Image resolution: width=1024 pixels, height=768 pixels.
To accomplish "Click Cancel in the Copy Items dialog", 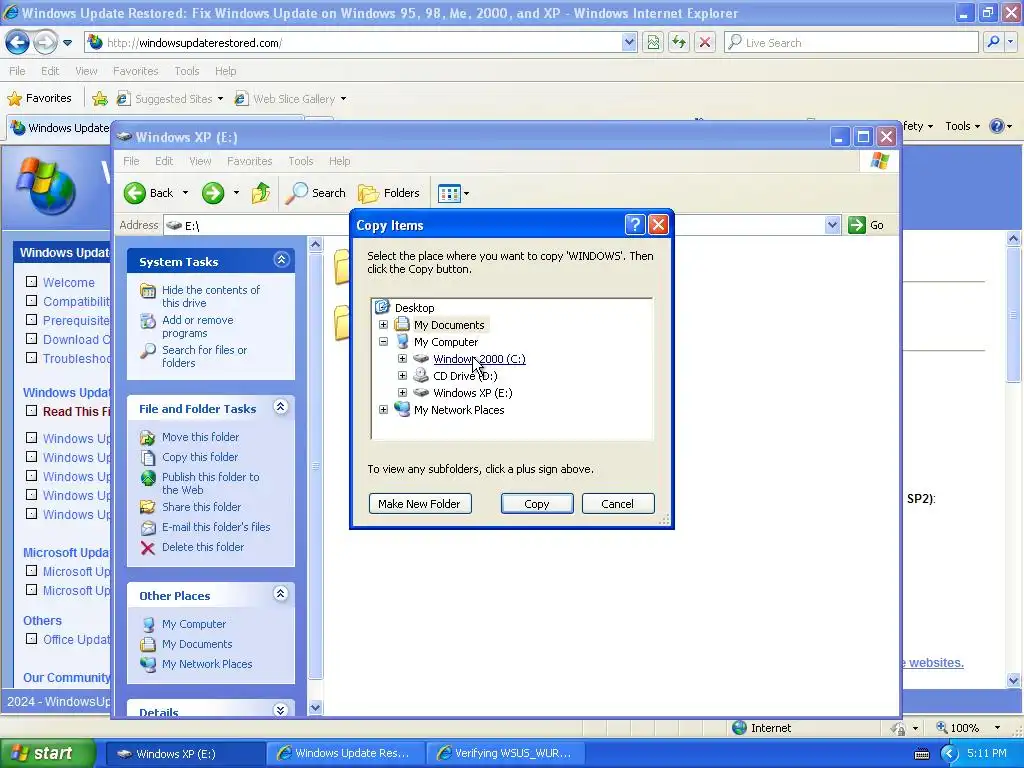I will 618,504.
